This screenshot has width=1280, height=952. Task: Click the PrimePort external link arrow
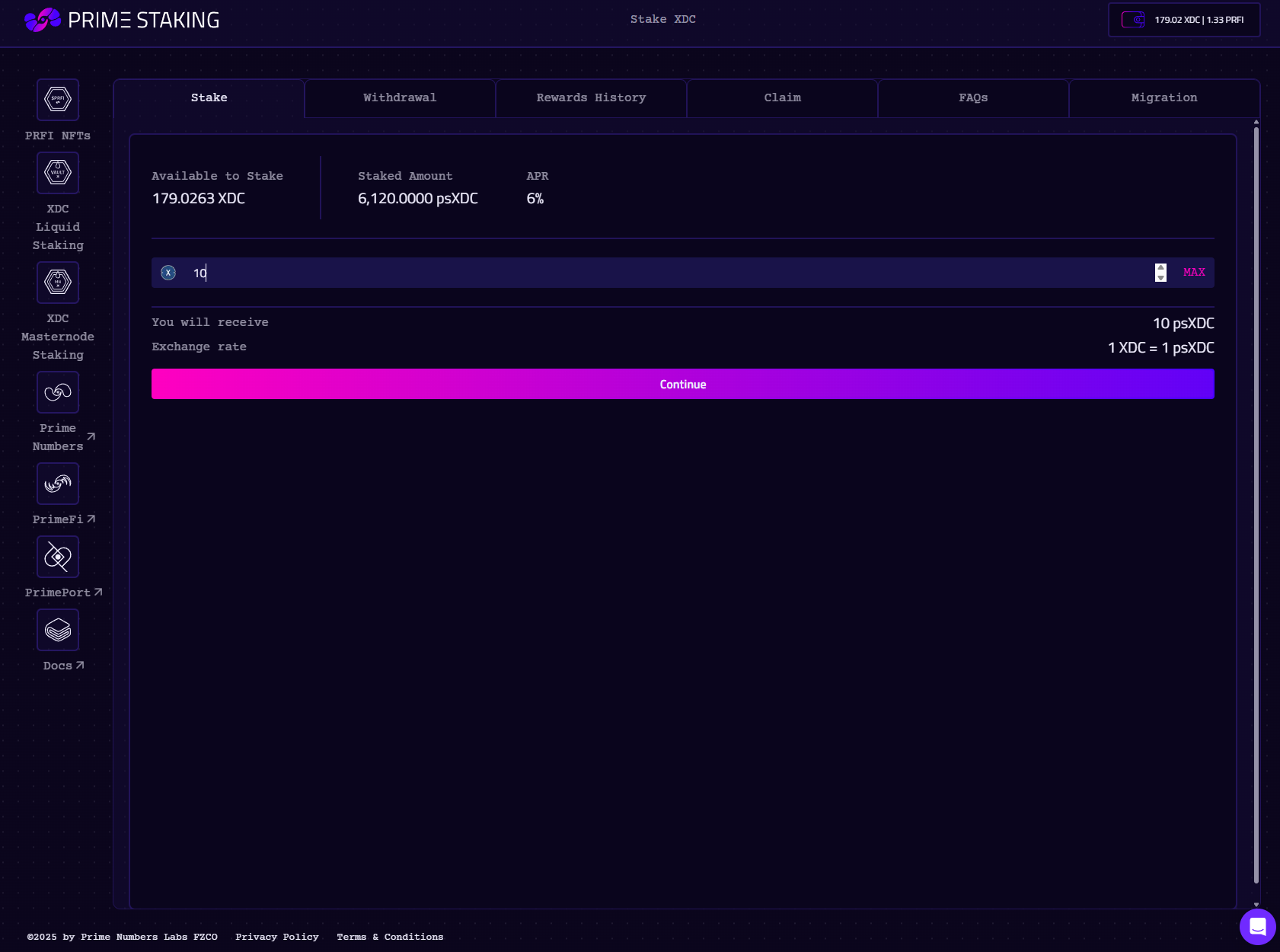(x=98, y=592)
